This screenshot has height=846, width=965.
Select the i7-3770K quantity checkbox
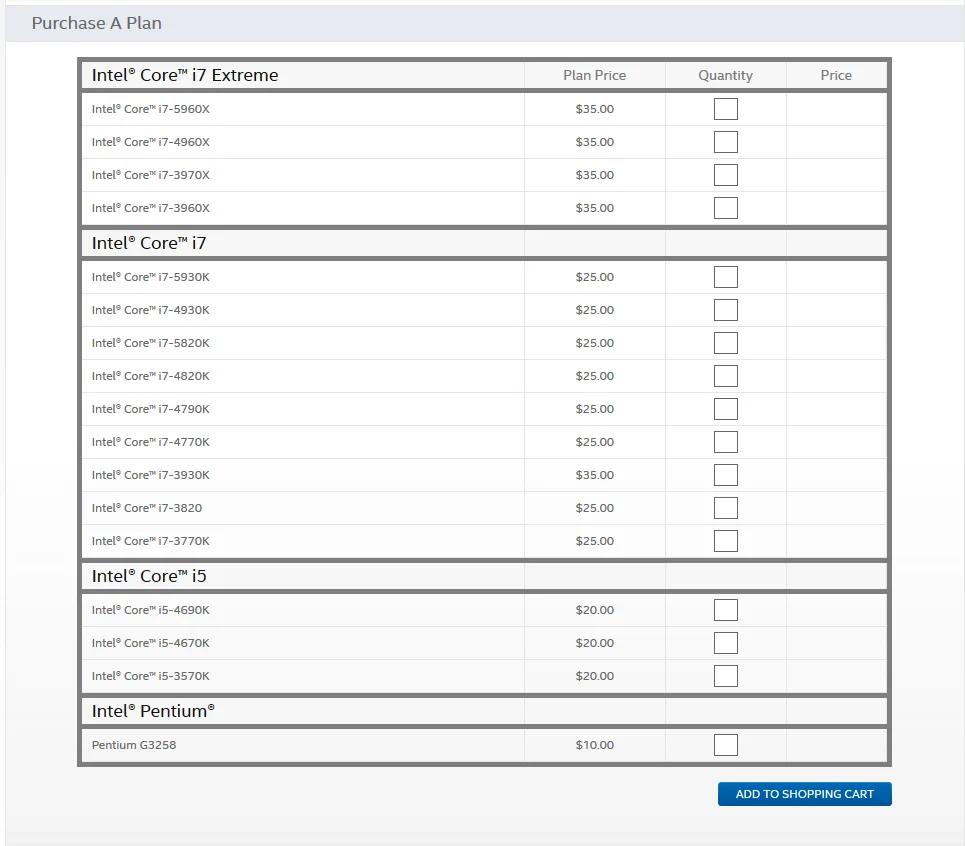(x=726, y=541)
